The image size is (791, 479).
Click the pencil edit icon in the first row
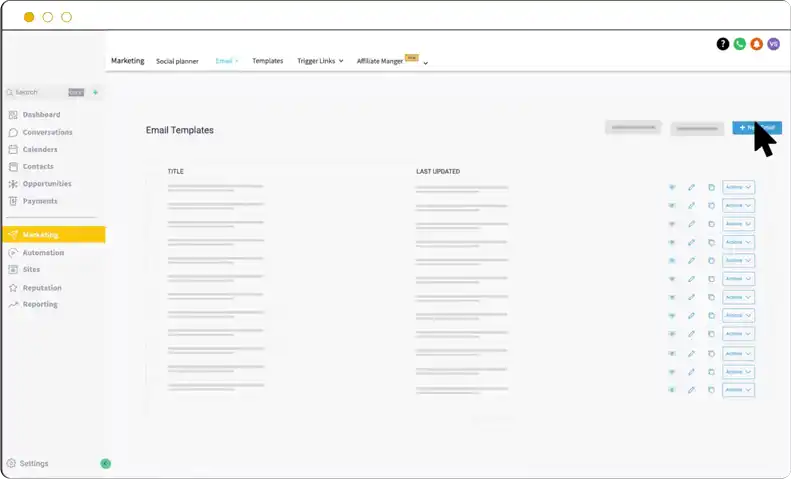[691, 187]
